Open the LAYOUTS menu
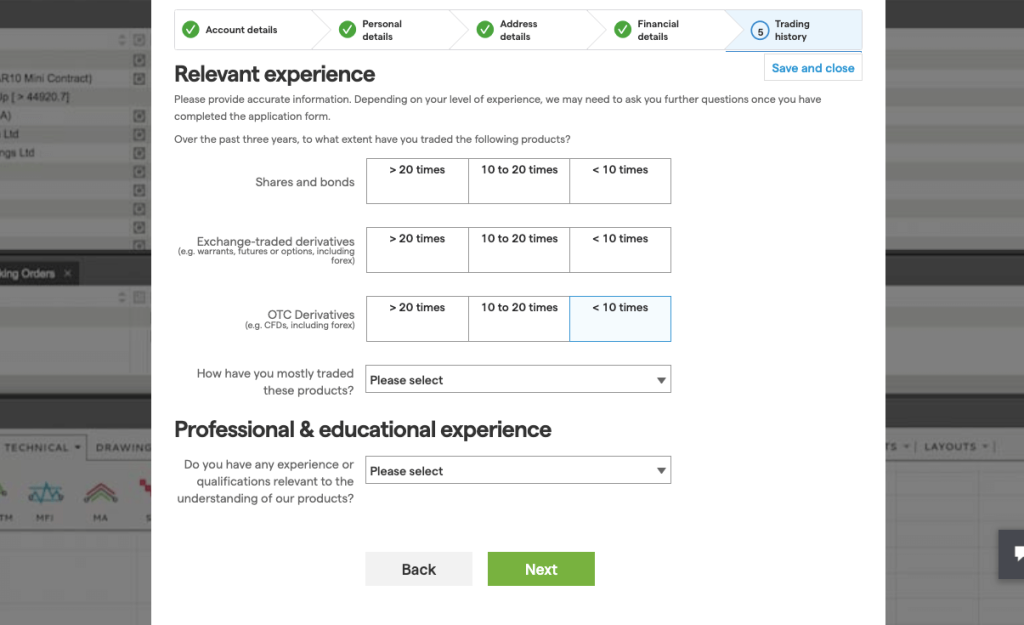Image resolution: width=1024 pixels, height=625 pixels. [x=956, y=447]
